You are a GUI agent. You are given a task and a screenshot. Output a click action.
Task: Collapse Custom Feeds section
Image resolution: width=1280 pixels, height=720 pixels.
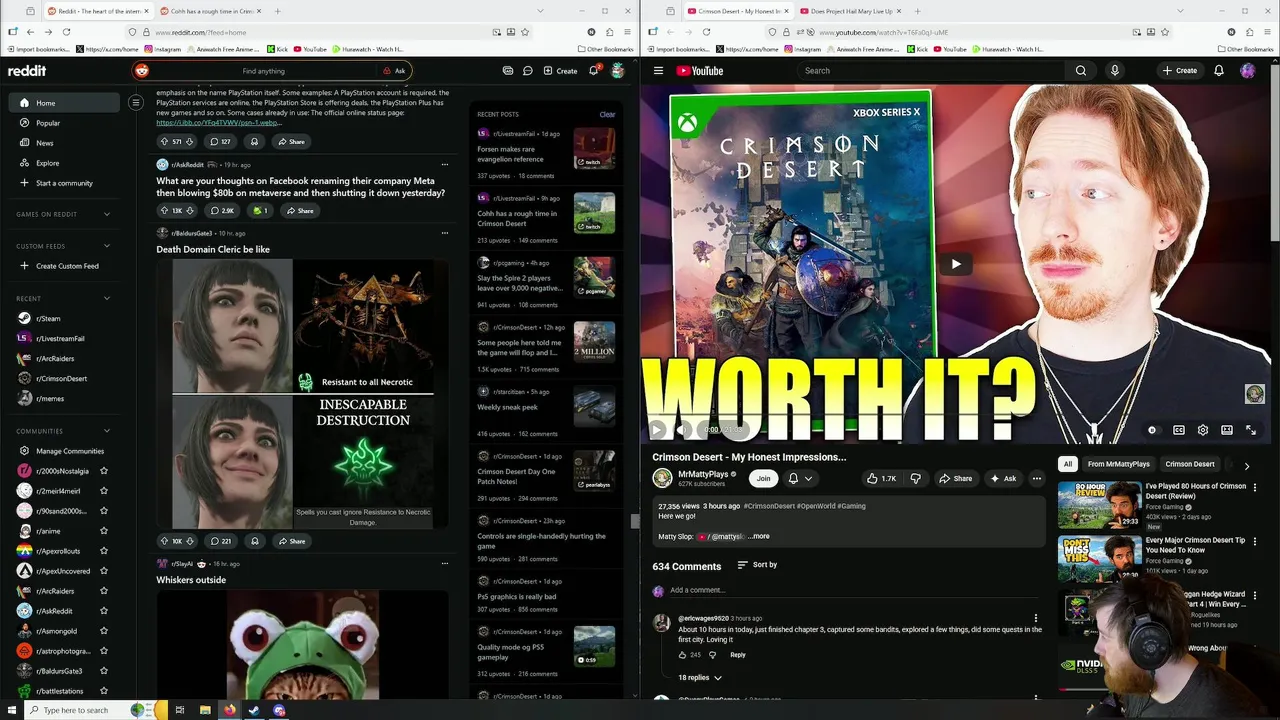pyautogui.click(x=108, y=246)
